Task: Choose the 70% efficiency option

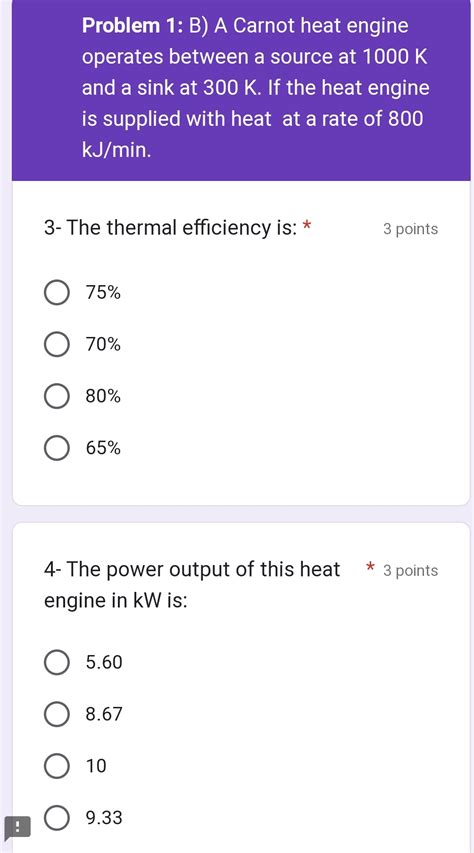Action: [x=56, y=344]
